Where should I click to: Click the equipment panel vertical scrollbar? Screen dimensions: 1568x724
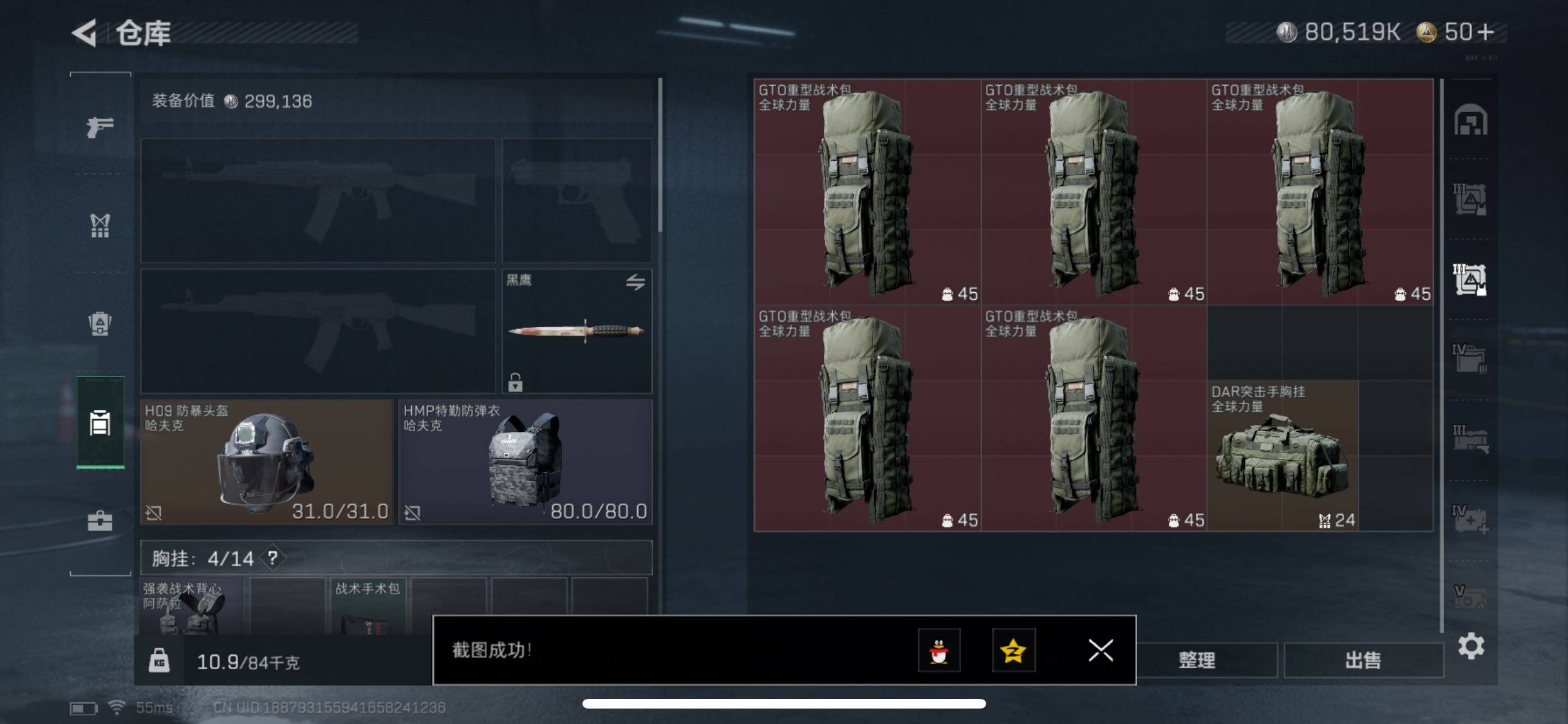point(660,154)
